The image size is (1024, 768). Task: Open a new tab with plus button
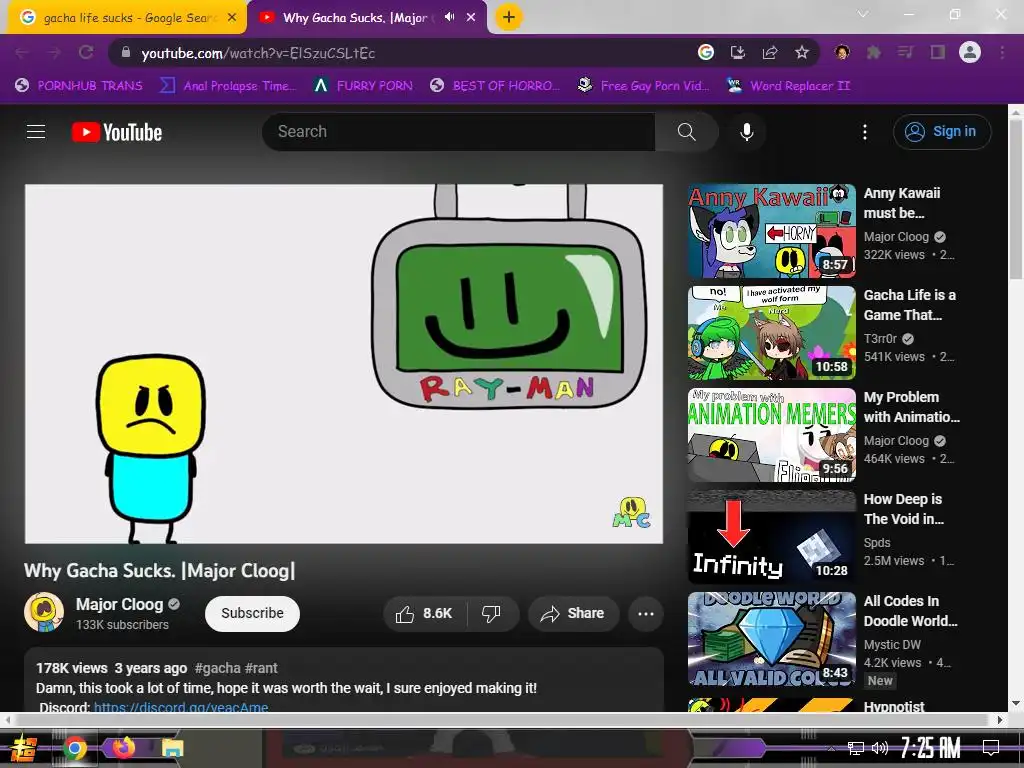click(x=509, y=17)
